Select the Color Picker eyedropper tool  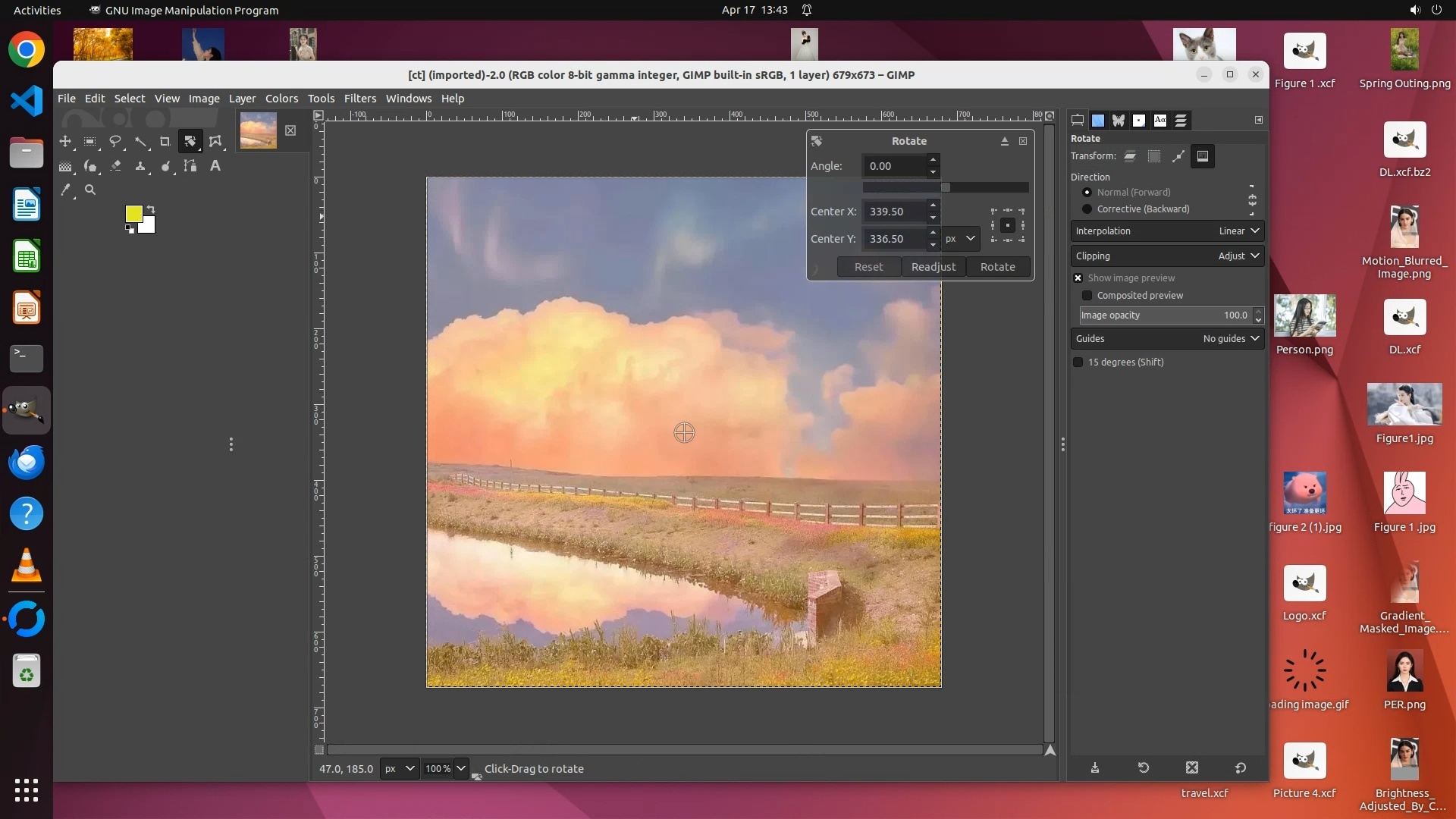click(x=66, y=190)
